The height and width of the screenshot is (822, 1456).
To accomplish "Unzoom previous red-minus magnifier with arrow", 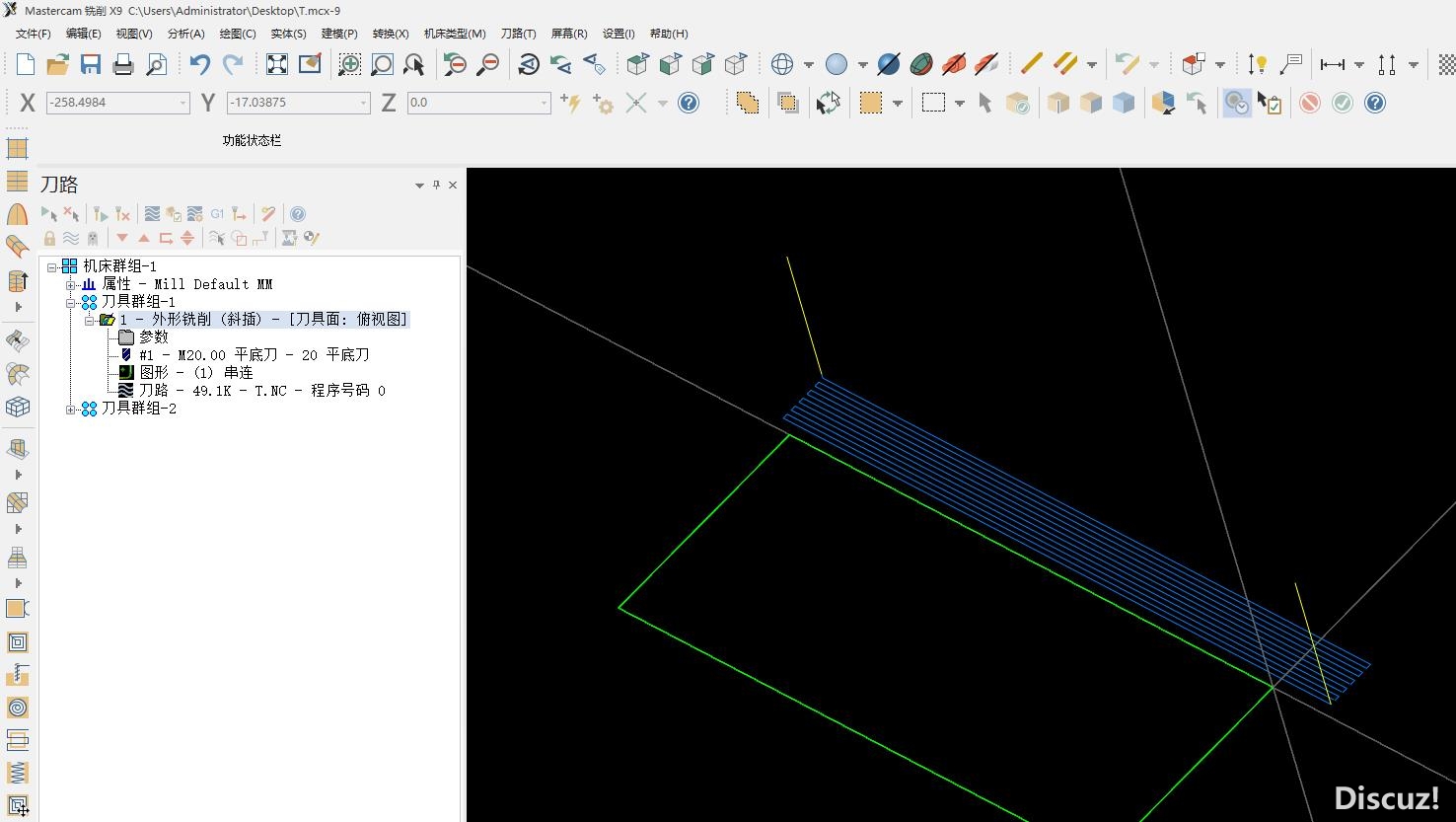I will point(455,64).
